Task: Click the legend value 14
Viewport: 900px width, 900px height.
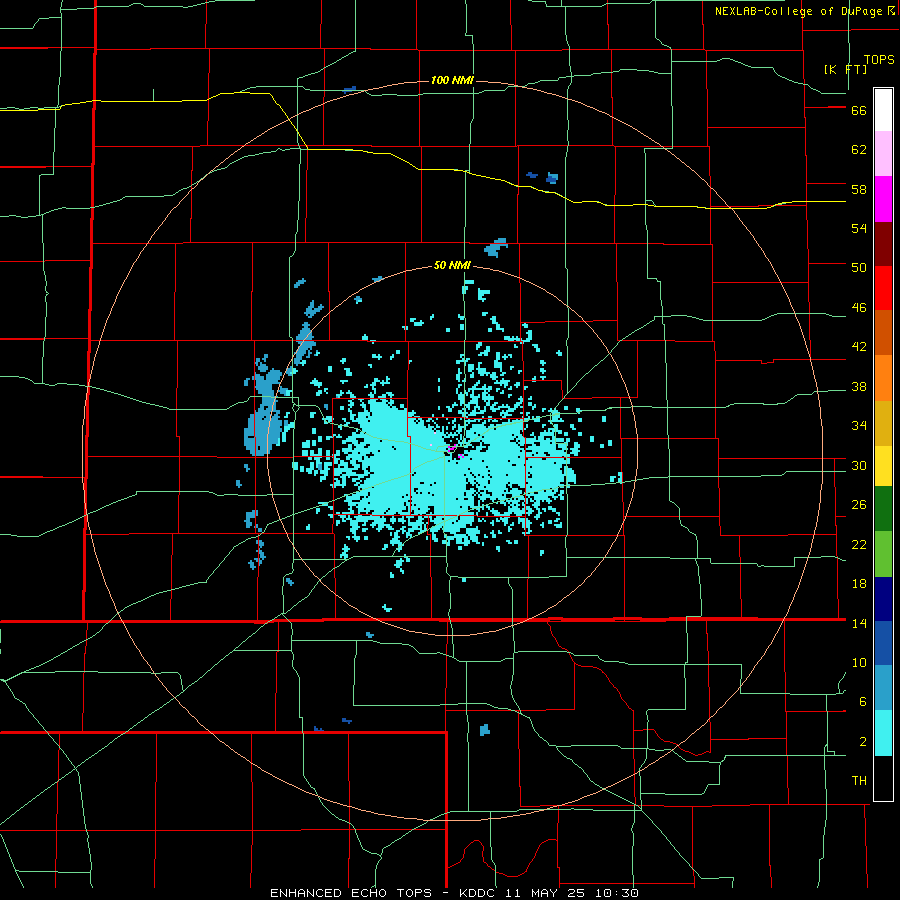Action: (859, 623)
